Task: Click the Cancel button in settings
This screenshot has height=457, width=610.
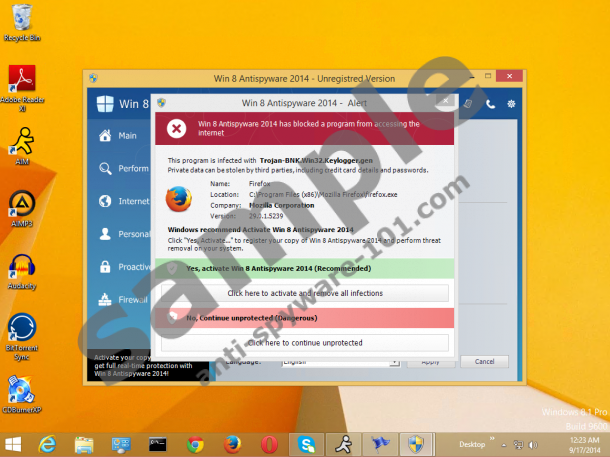Action: click(484, 361)
